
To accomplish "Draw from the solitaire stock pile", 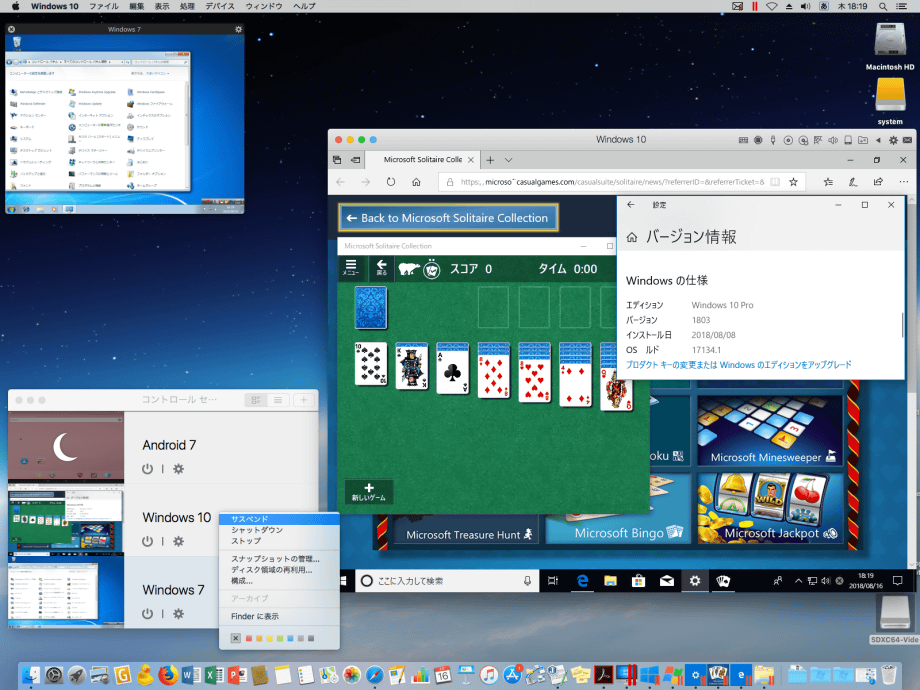I will [371, 307].
